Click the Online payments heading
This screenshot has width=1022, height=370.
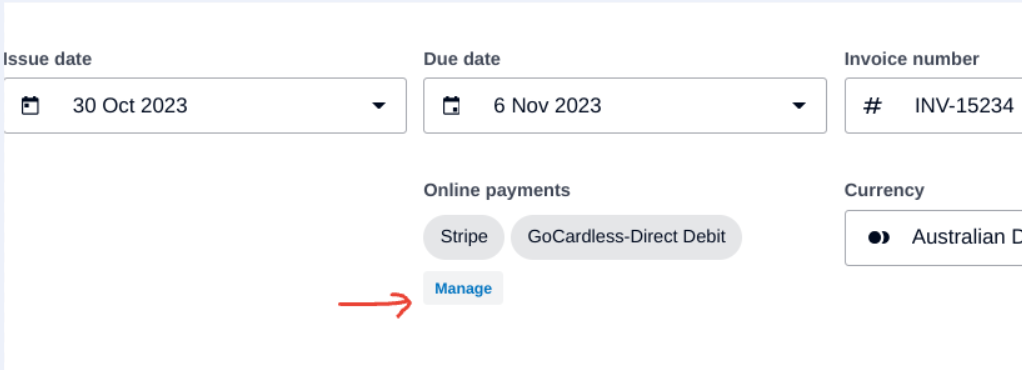pos(497,190)
